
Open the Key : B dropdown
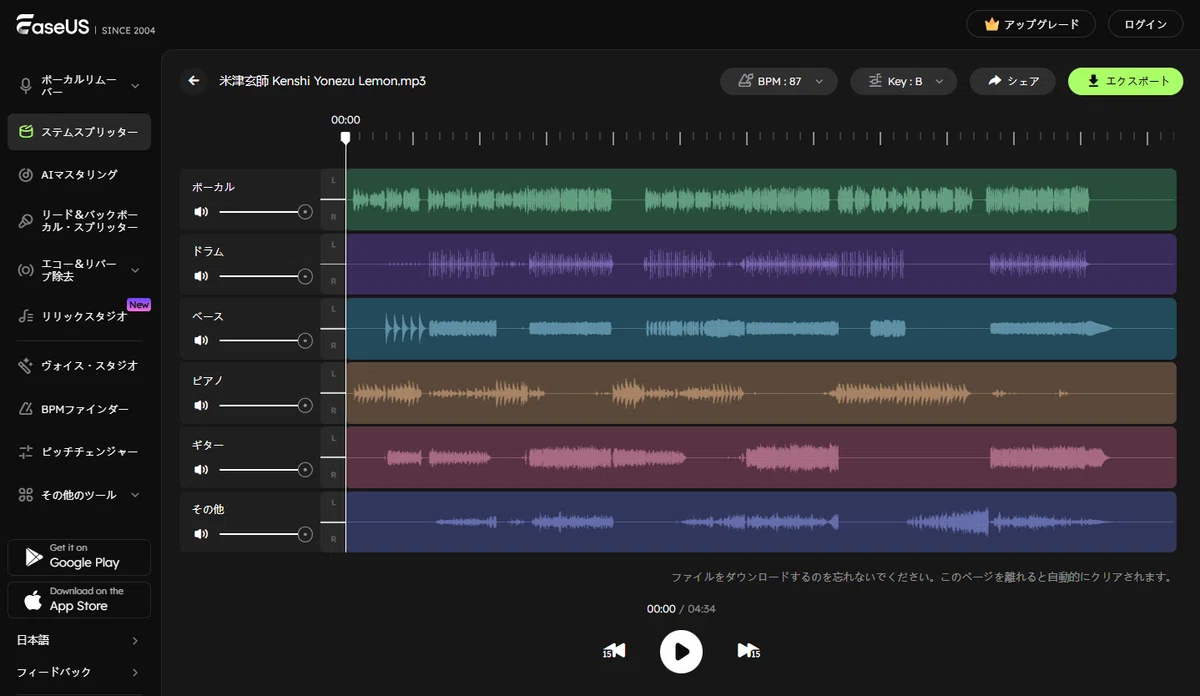[903, 81]
